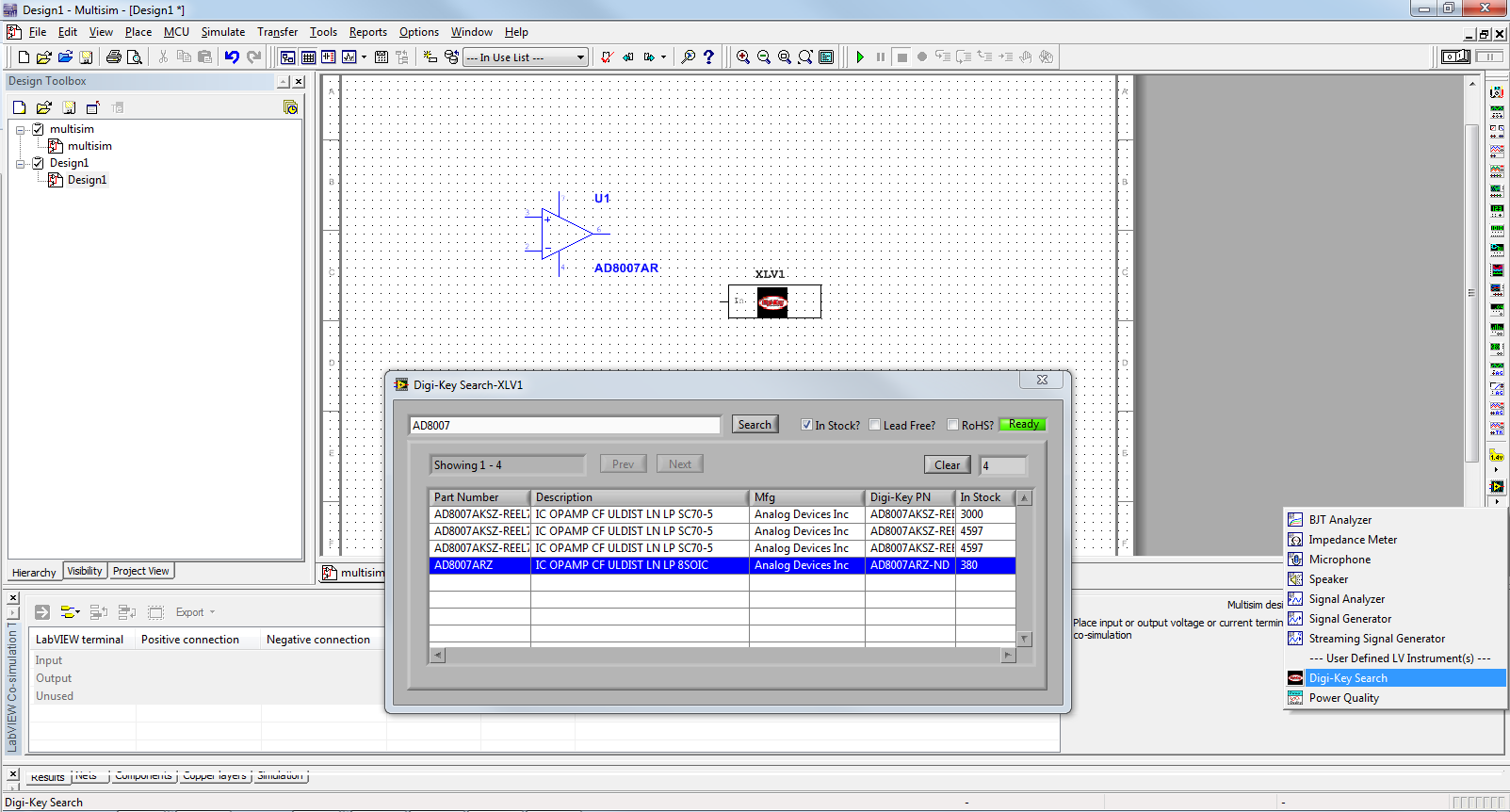Open the File menu

pyautogui.click(x=38, y=32)
